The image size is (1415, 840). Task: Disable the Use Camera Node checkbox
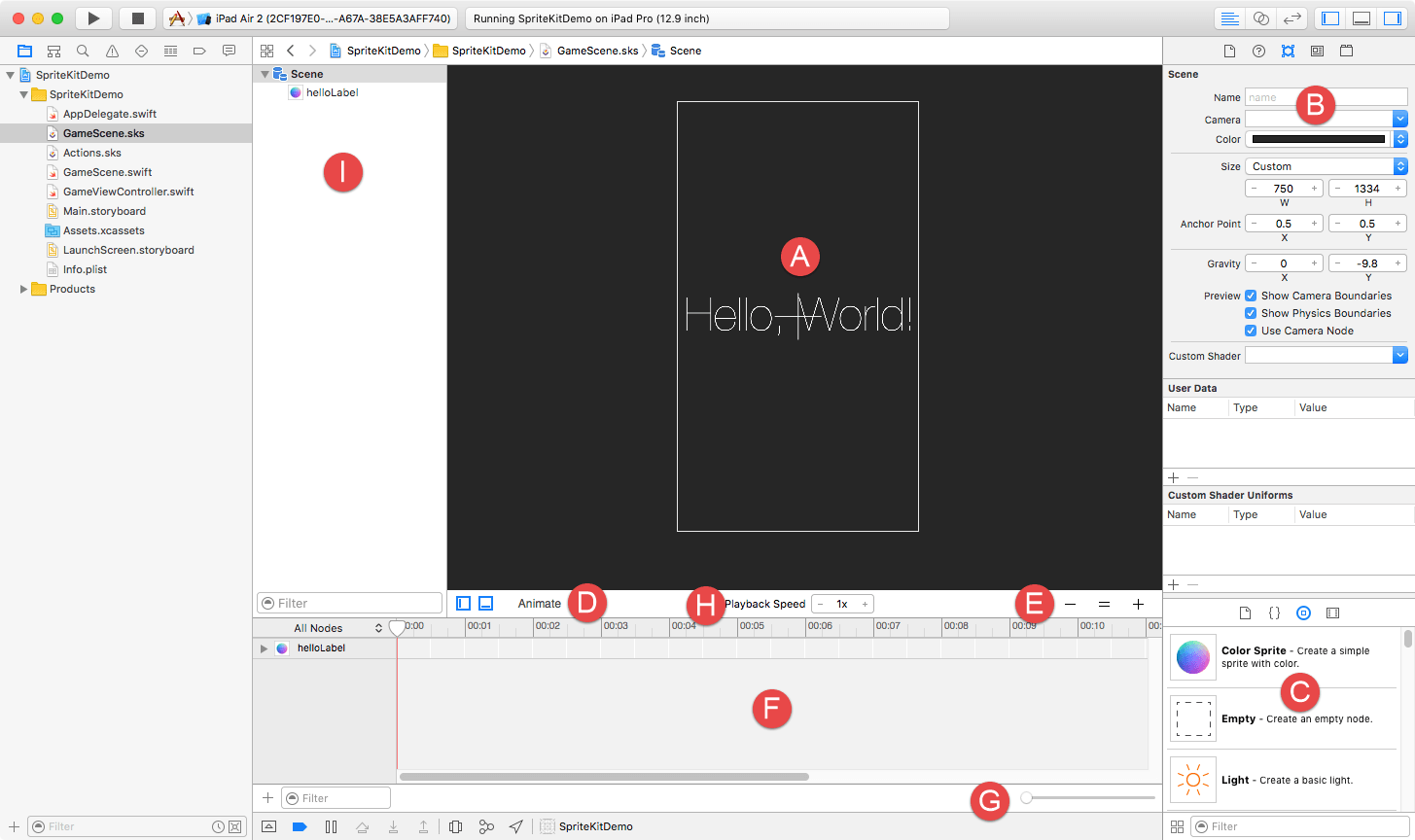tap(1251, 331)
